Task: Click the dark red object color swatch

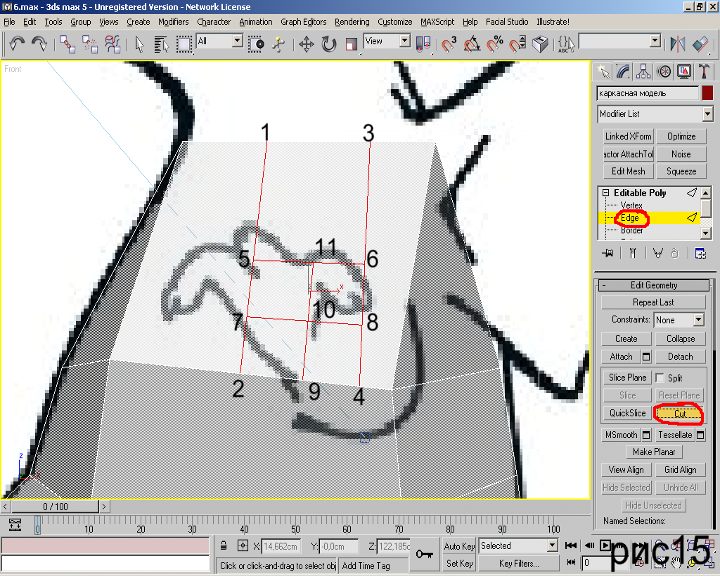Action: 708,93
